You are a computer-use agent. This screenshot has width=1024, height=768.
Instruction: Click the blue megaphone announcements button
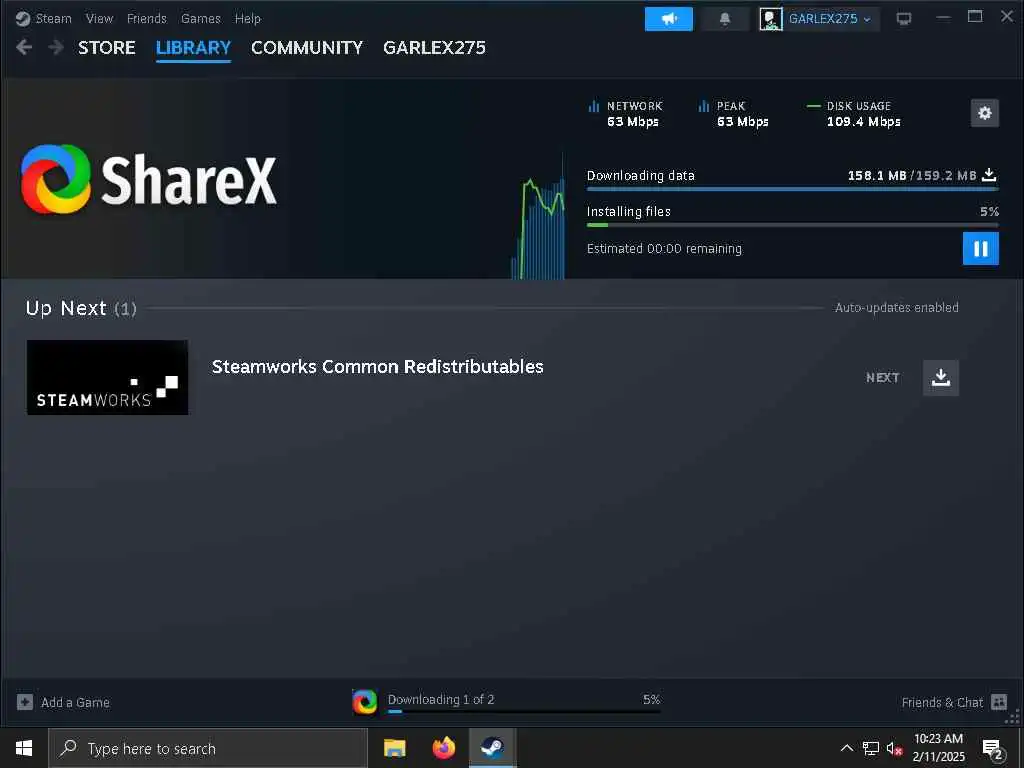669,19
